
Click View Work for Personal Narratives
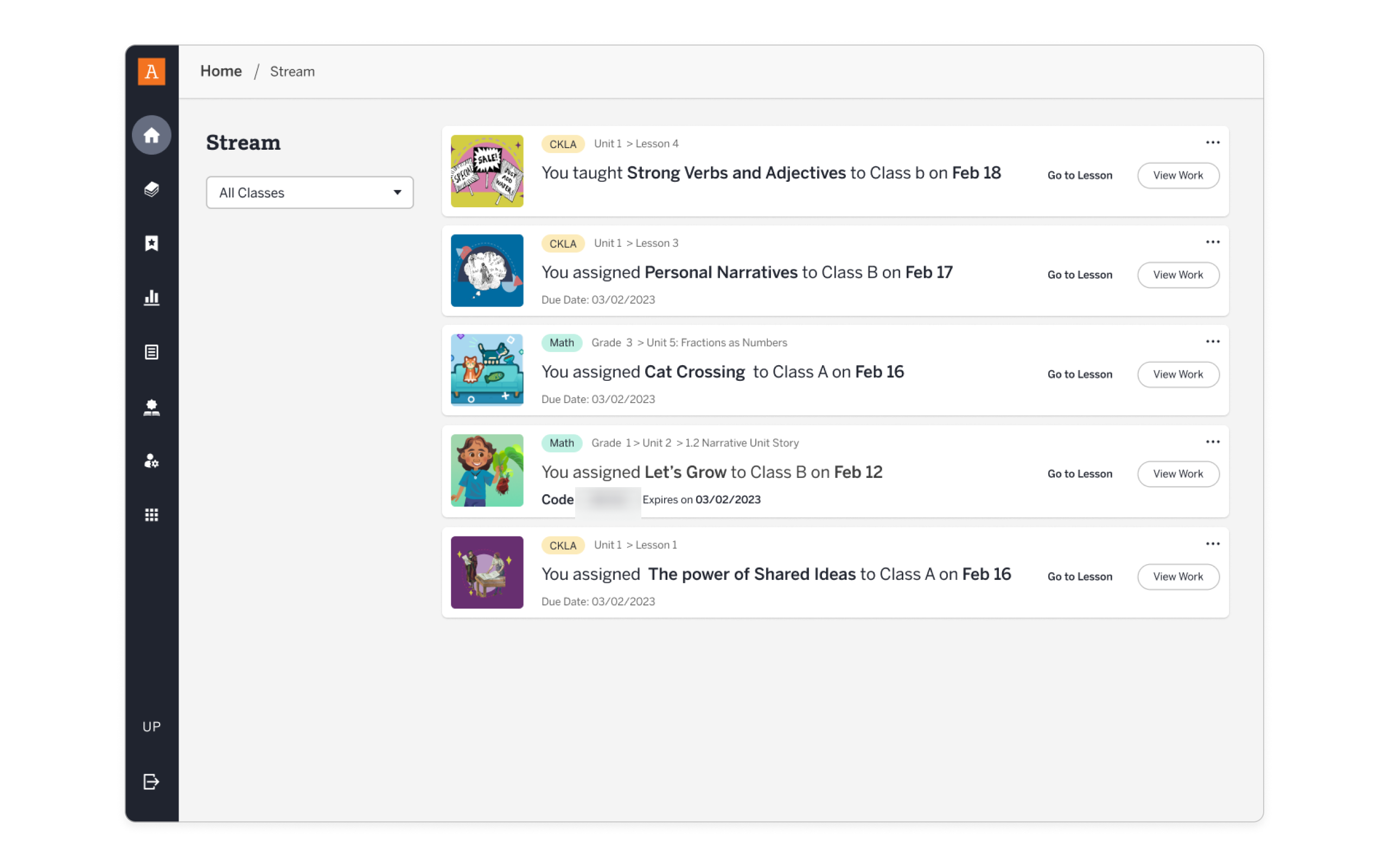point(1178,275)
